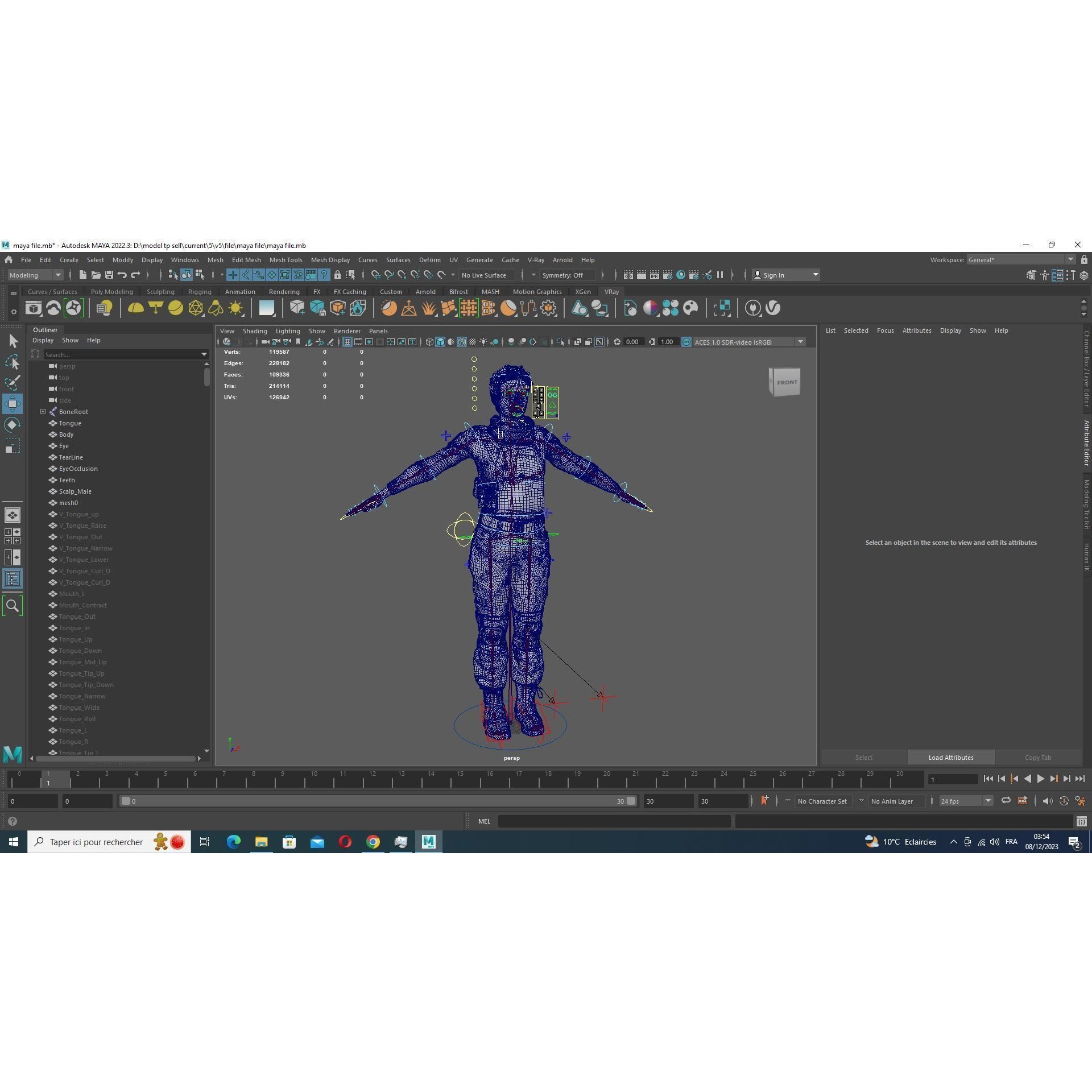Open Opera browser from taskbar
This screenshot has width=1092, height=1092.
click(x=345, y=842)
